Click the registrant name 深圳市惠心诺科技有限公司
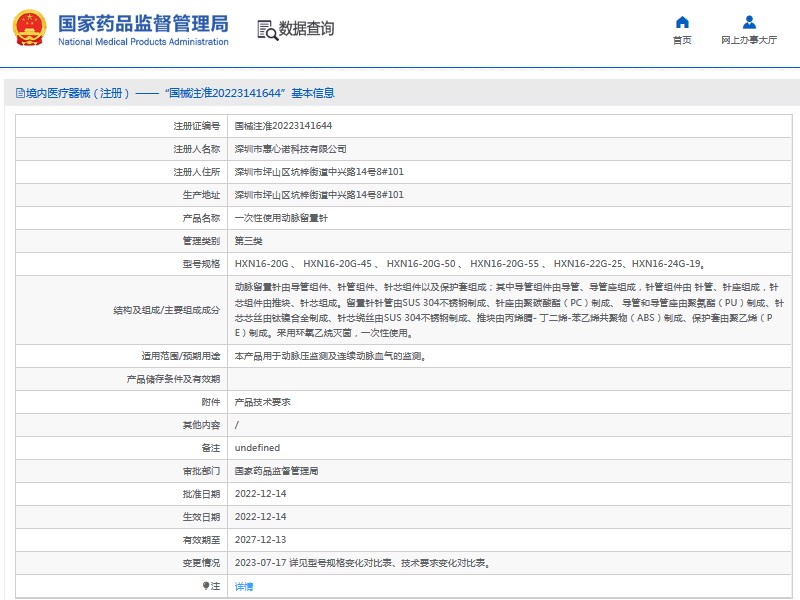The image size is (800, 600). (x=290, y=149)
